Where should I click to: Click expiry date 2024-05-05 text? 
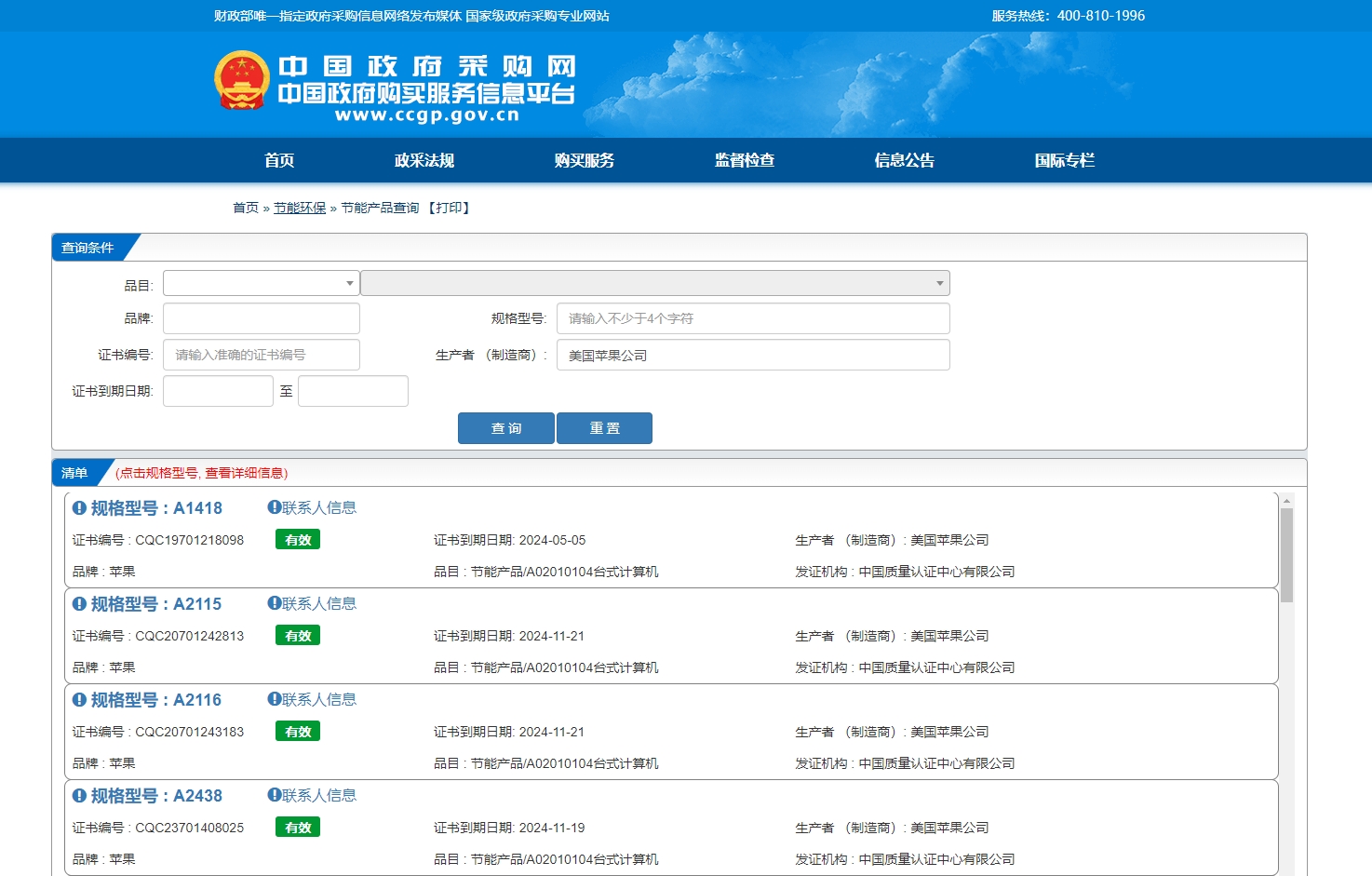tap(552, 540)
